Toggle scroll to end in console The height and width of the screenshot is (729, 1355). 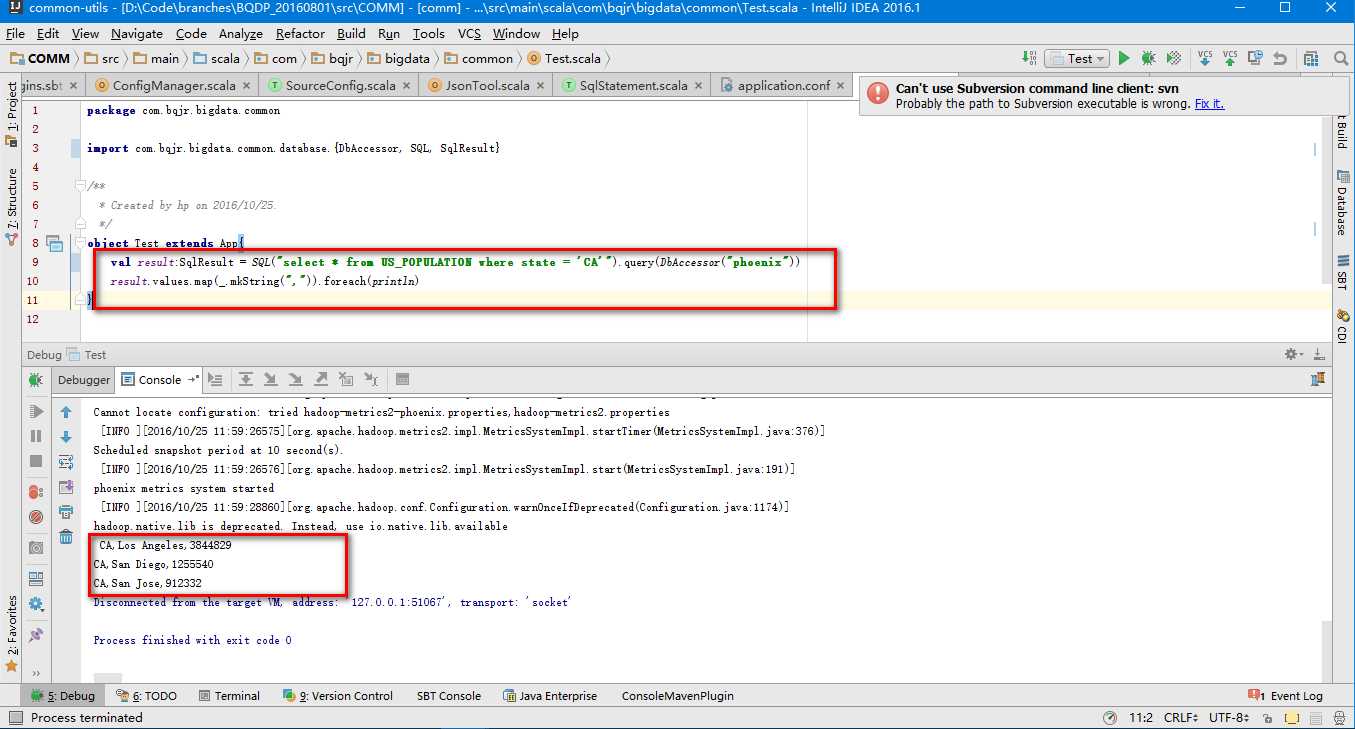(66, 487)
